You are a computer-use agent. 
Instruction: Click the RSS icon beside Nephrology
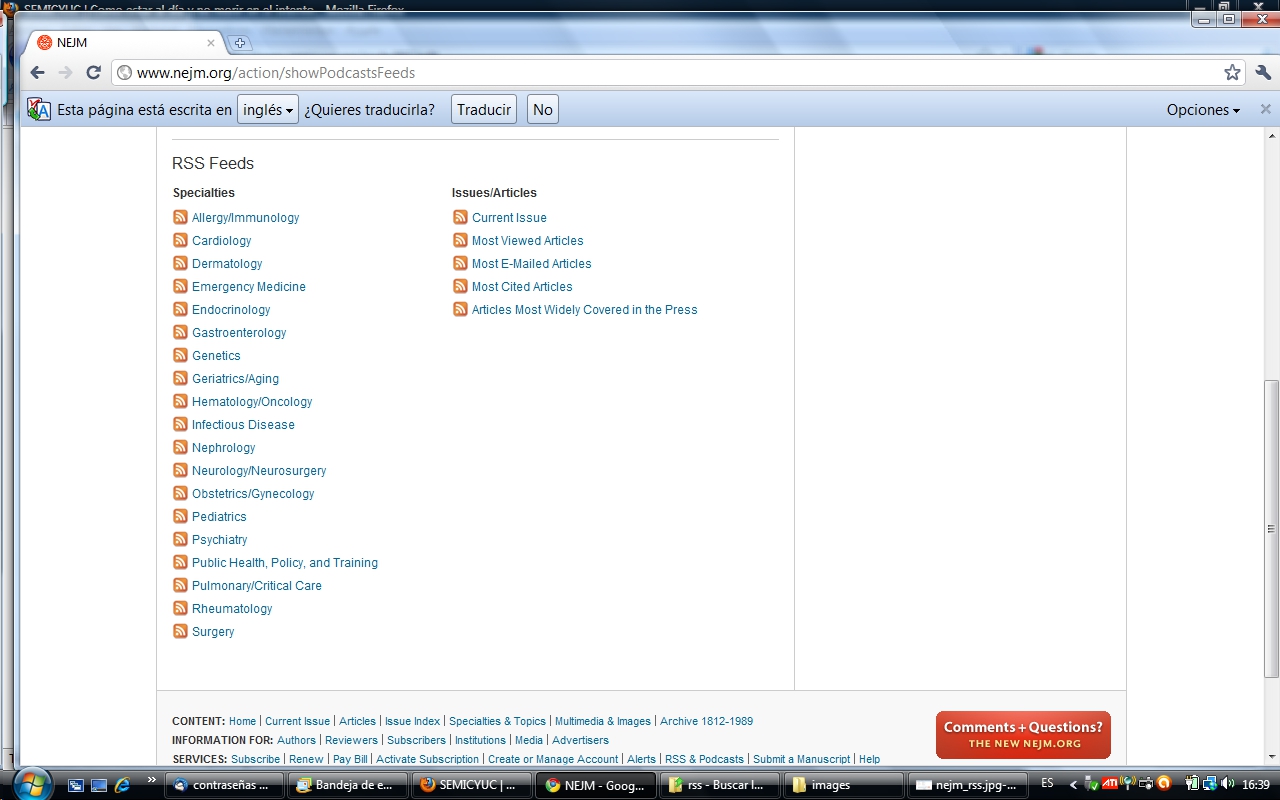(x=180, y=447)
